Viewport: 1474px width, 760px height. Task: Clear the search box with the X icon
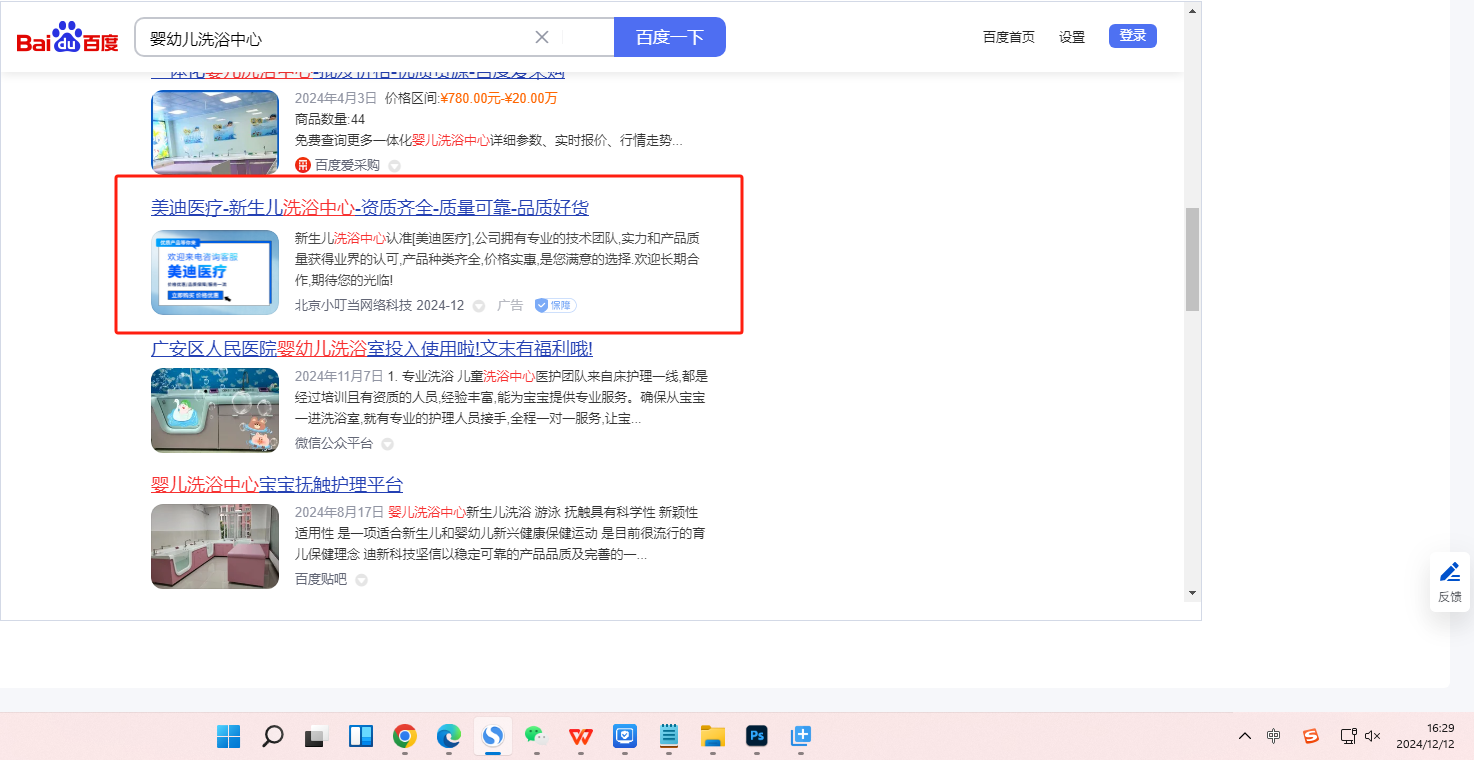[542, 37]
